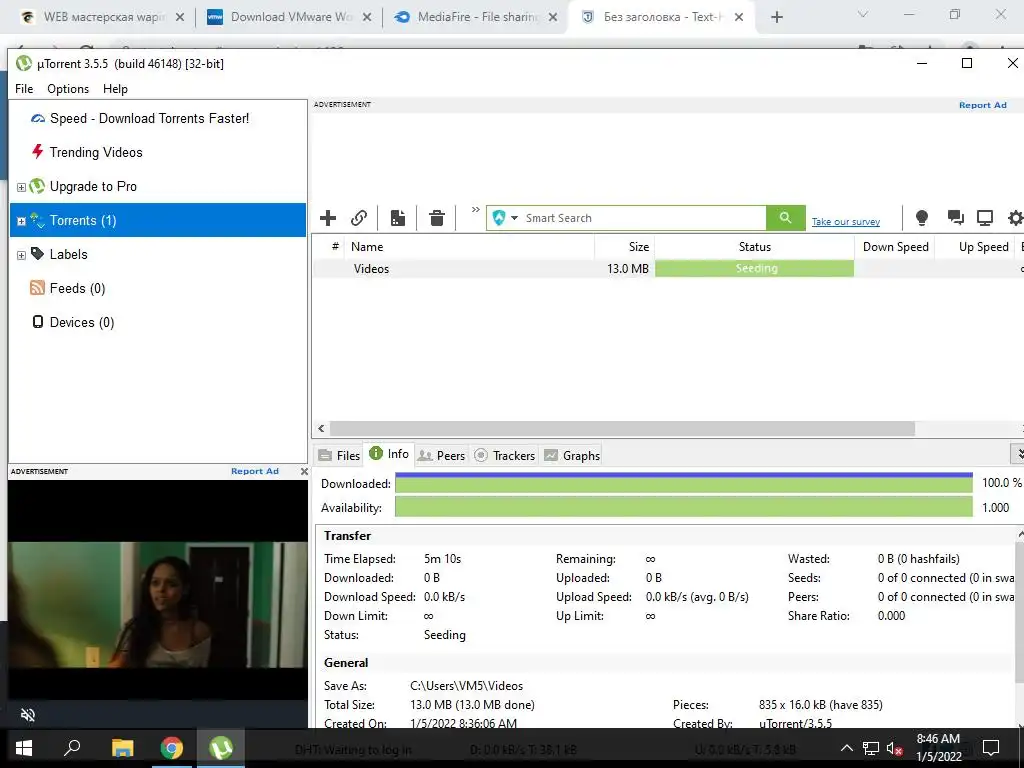Expand the Upgrade to Pro tree node

[21, 187]
